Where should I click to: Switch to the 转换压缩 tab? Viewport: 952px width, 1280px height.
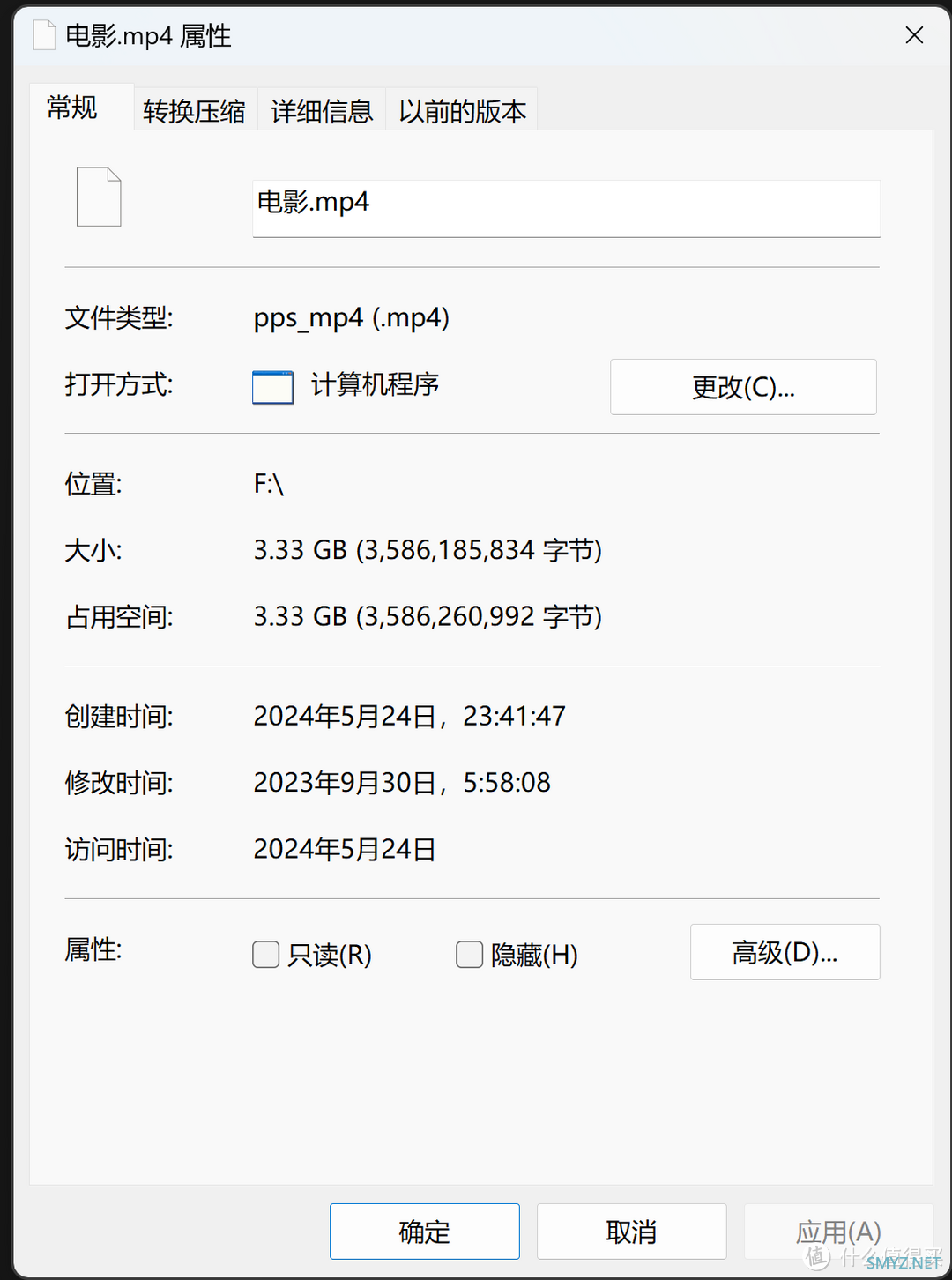point(195,111)
